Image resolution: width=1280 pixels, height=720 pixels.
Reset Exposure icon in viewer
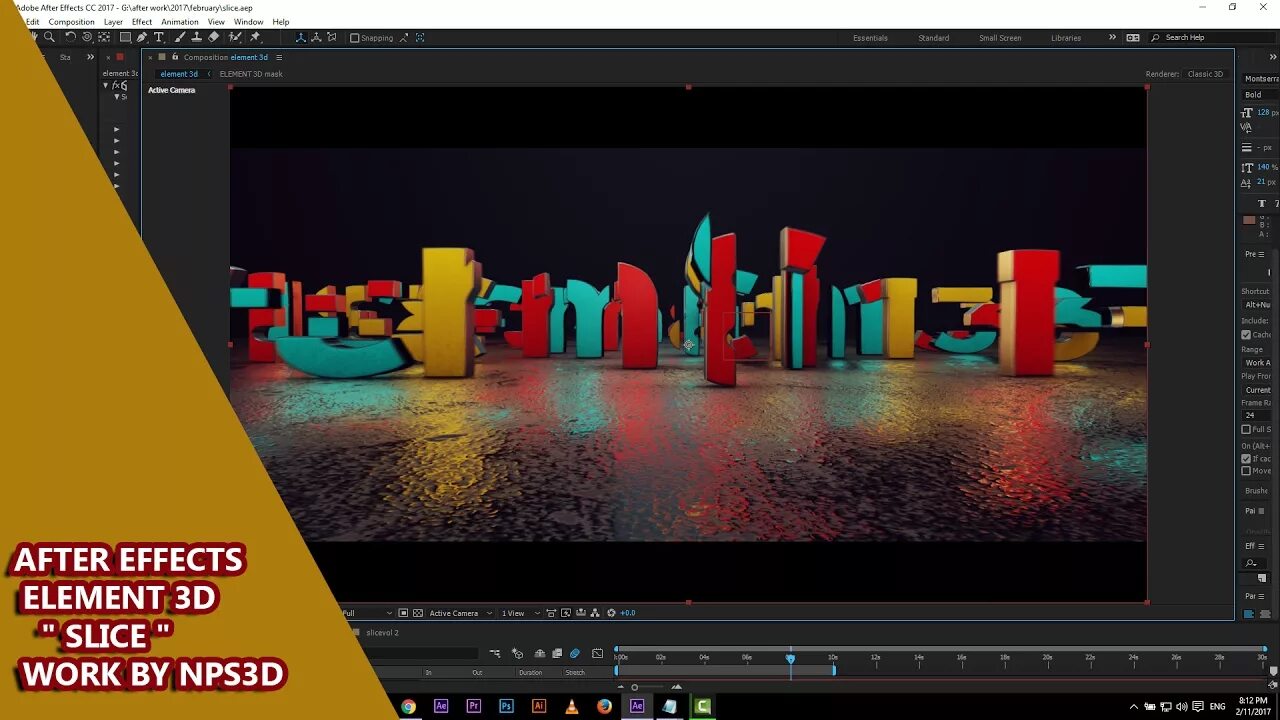611,613
